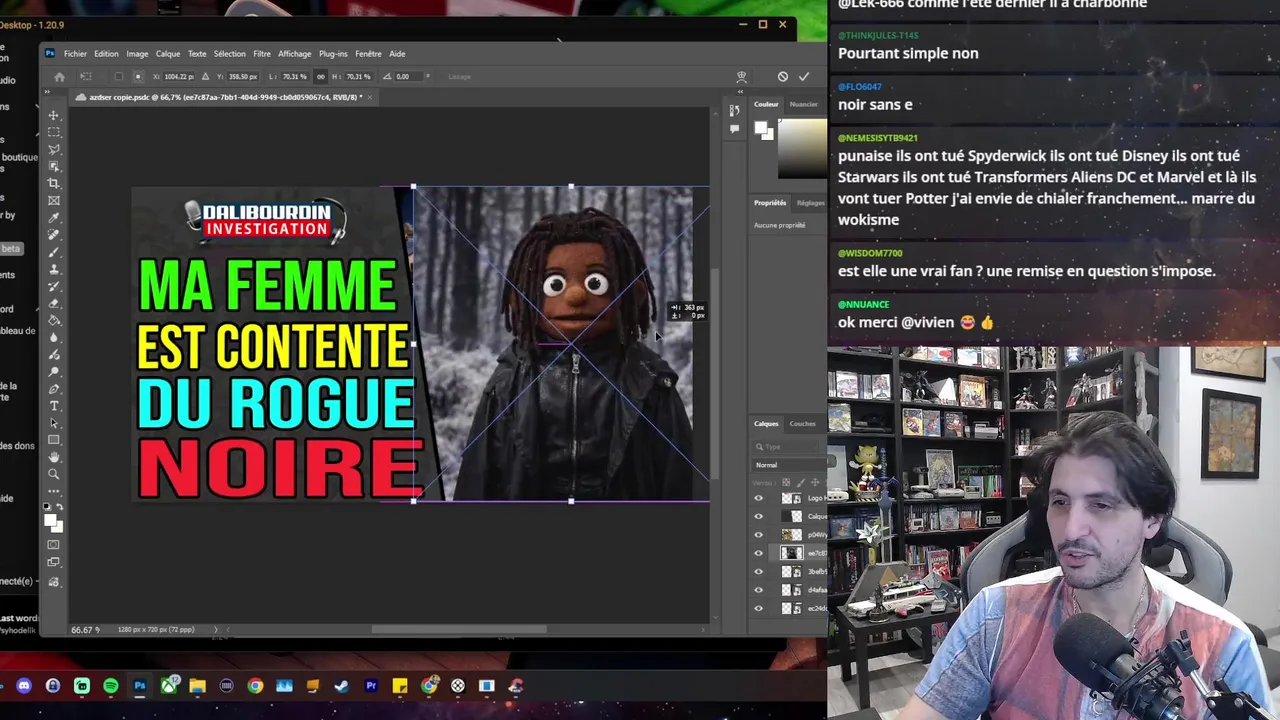The width and height of the screenshot is (1280, 720).
Task: Switch to warp mode icon
Action: [x=742, y=77]
